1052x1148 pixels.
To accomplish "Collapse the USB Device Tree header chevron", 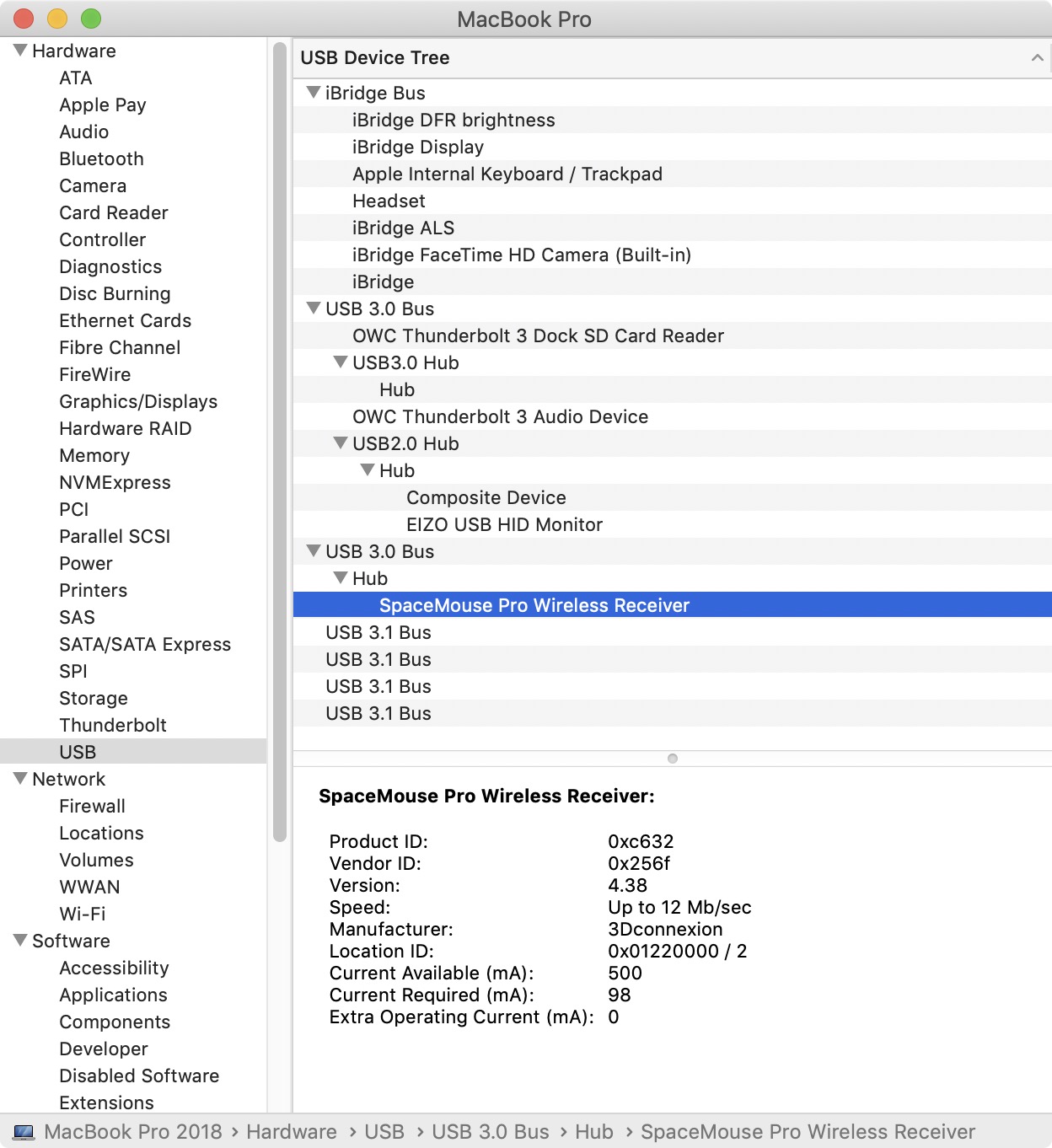I will [x=1037, y=57].
